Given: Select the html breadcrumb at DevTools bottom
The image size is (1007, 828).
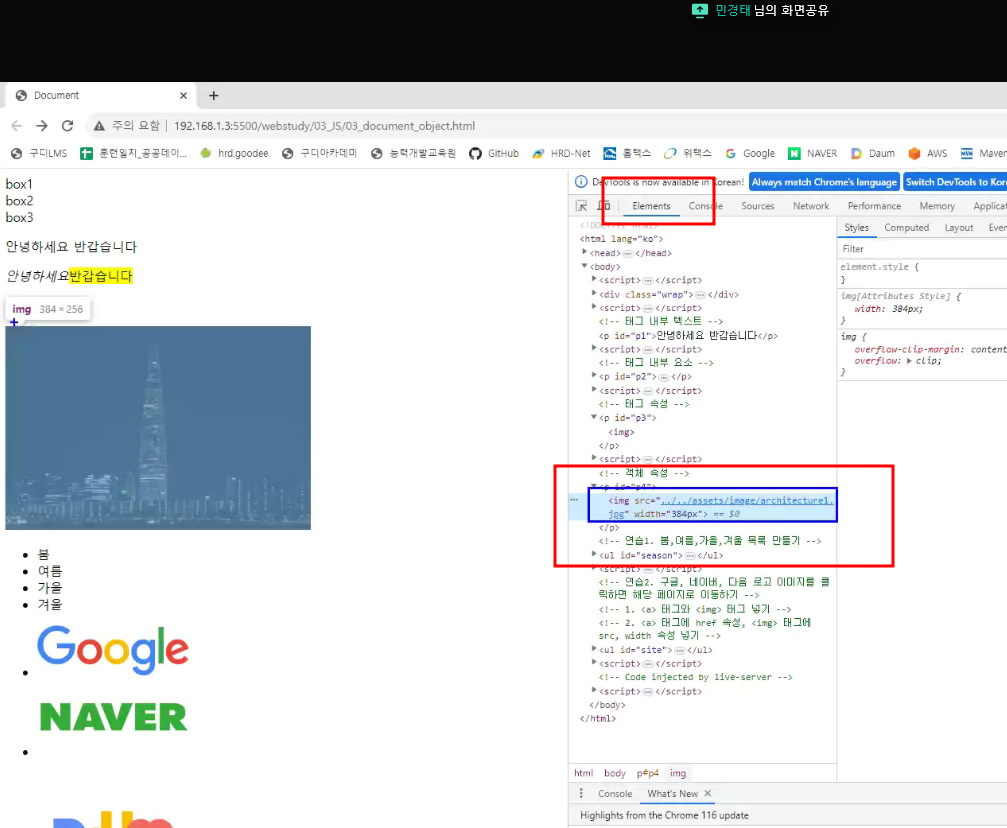Looking at the screenshot, I should point(583,773).
